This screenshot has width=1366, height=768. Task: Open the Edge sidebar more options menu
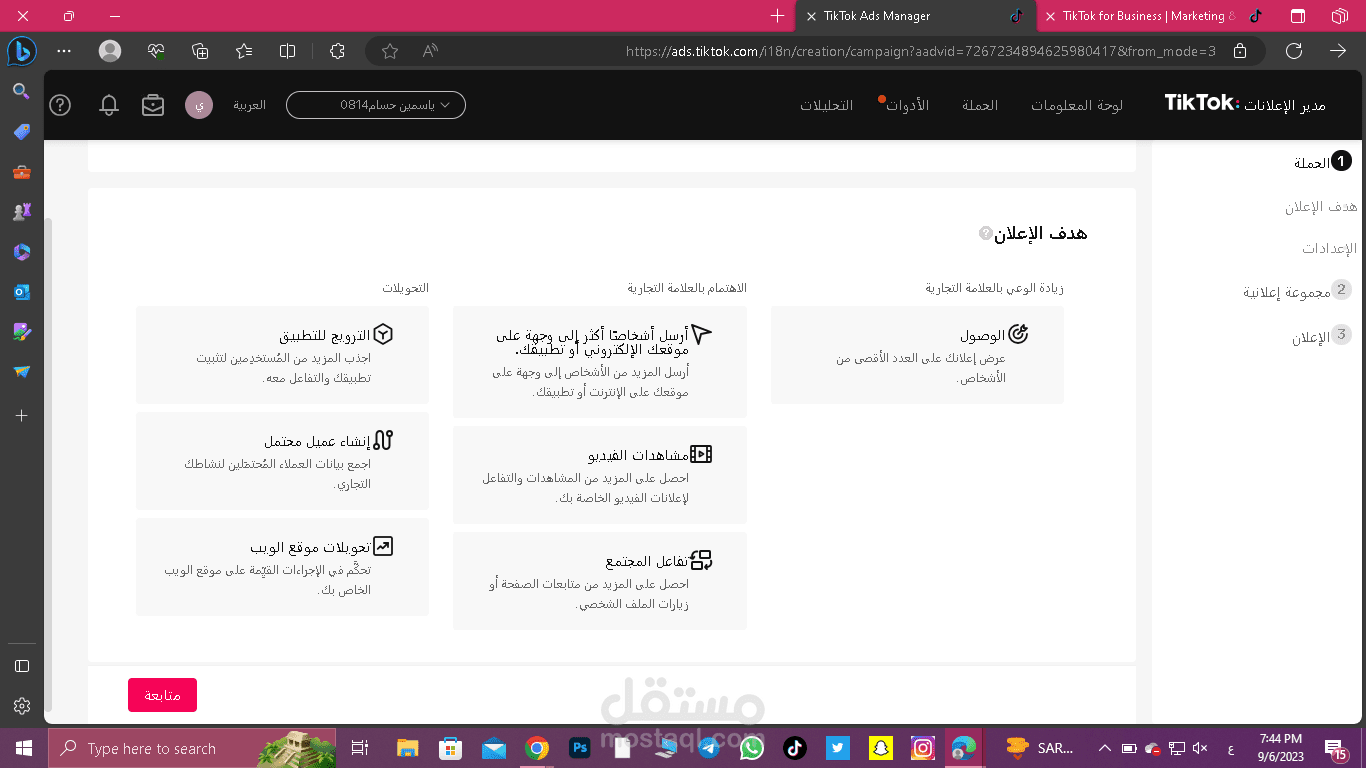[64, 51]
